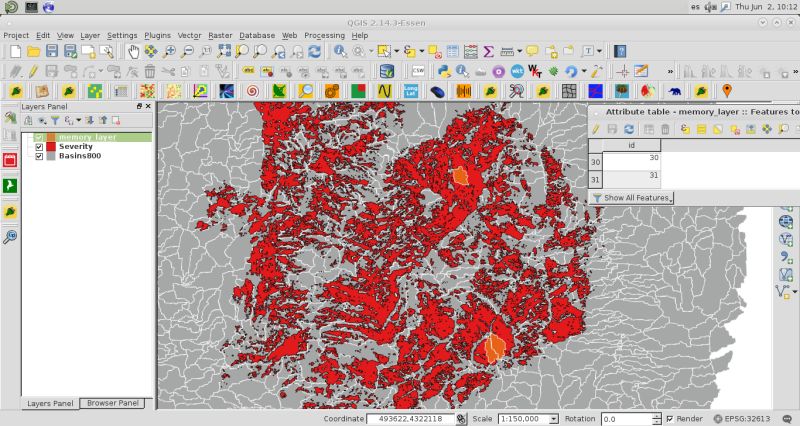Select row 30 header in attribute table
This screenshot has height=426, width=800.
click(595, 162)
